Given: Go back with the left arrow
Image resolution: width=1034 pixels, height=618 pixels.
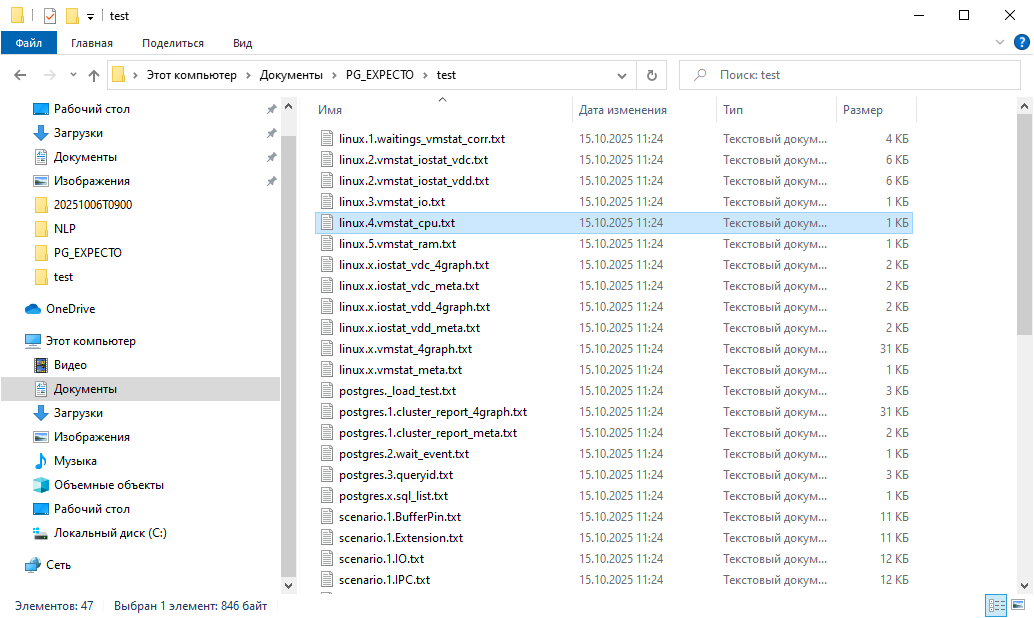Looking at the screenshot, I should point(20,75).
